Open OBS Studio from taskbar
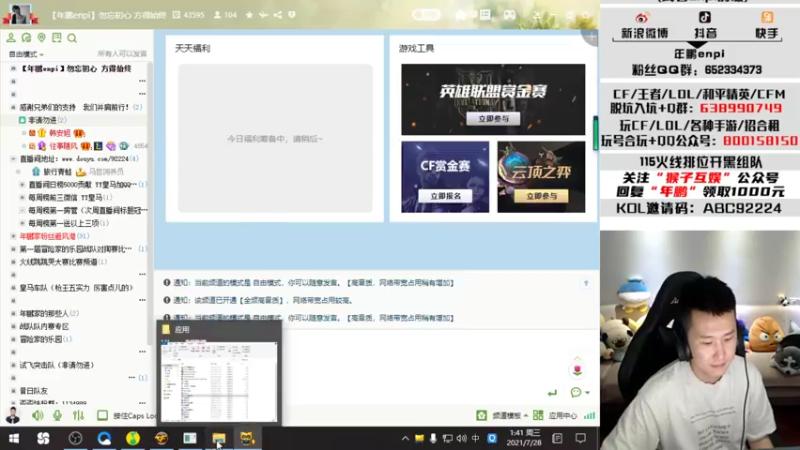The width and height of the screenshot is (800, 450). pyautogui.click(x=76, y=438)
